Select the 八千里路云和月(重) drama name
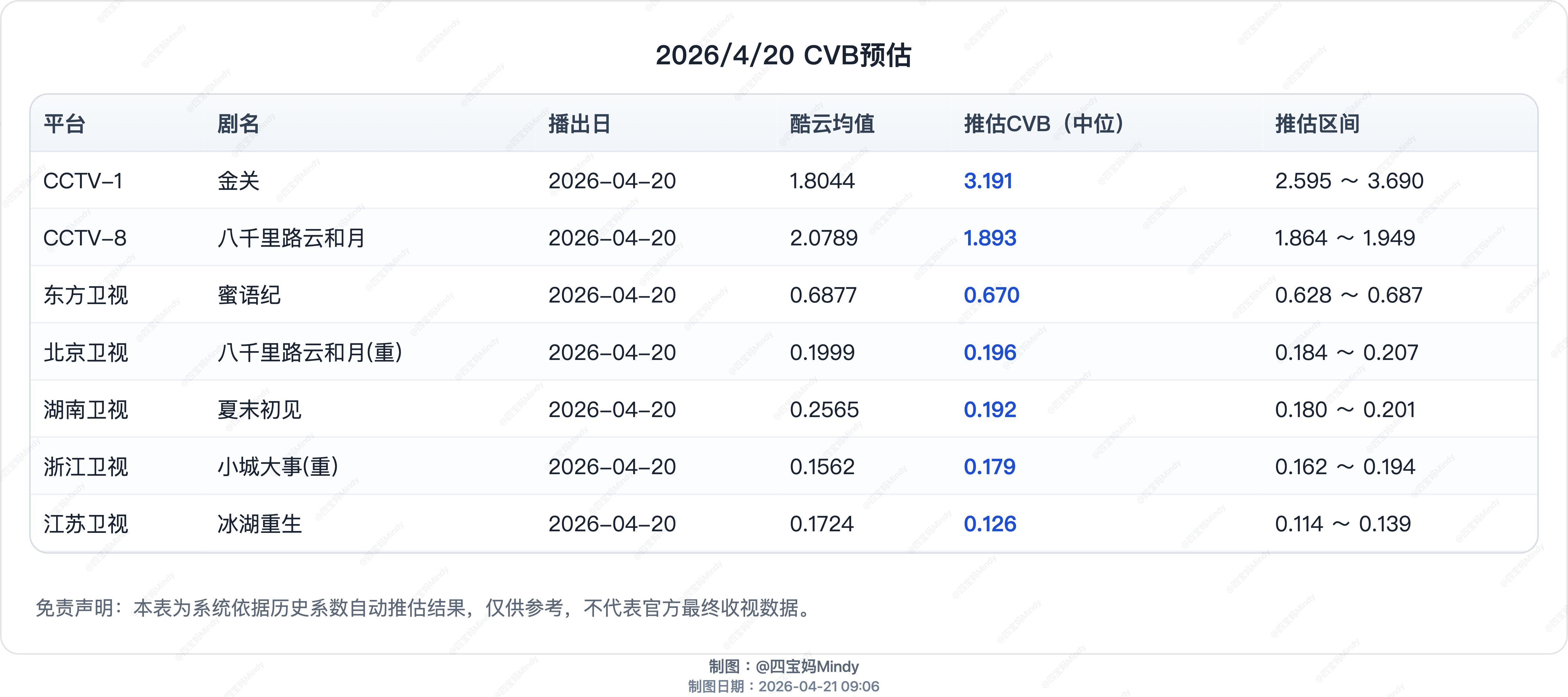Image resolution: width=1568 pixels, height=697 pixels. (310, 353)
